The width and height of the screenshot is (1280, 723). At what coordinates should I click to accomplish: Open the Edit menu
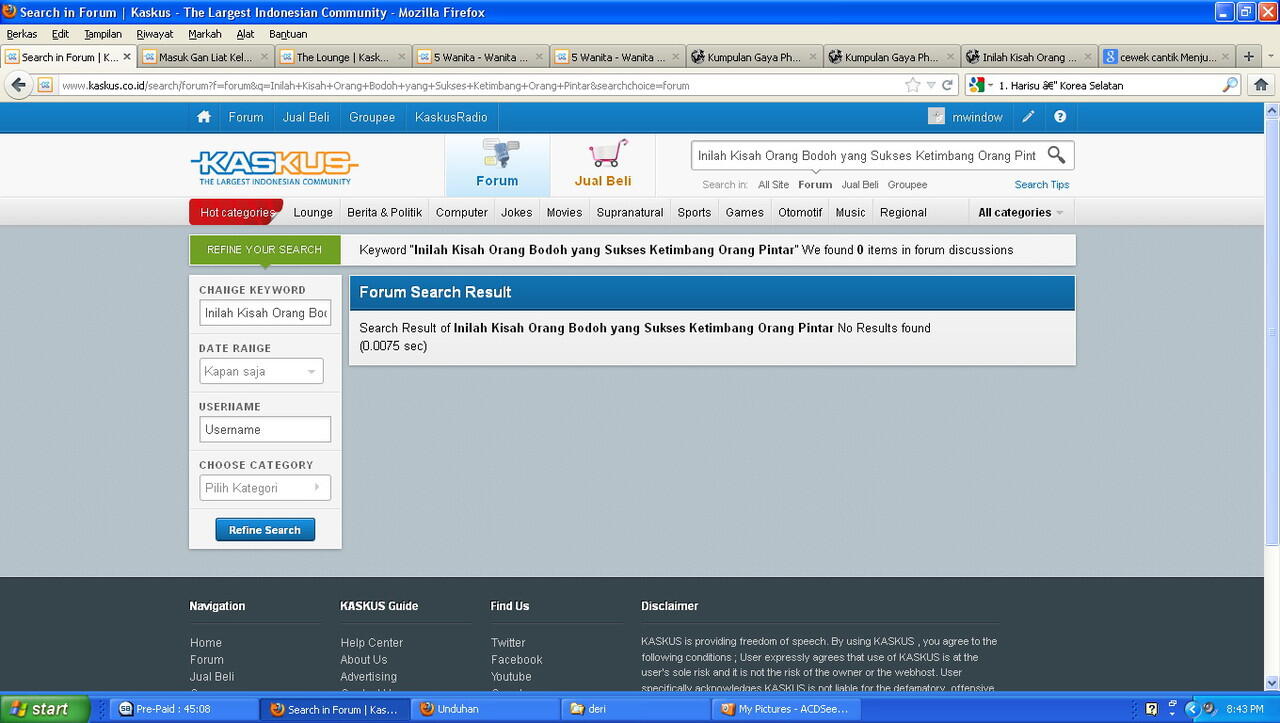tap(60, 34)
